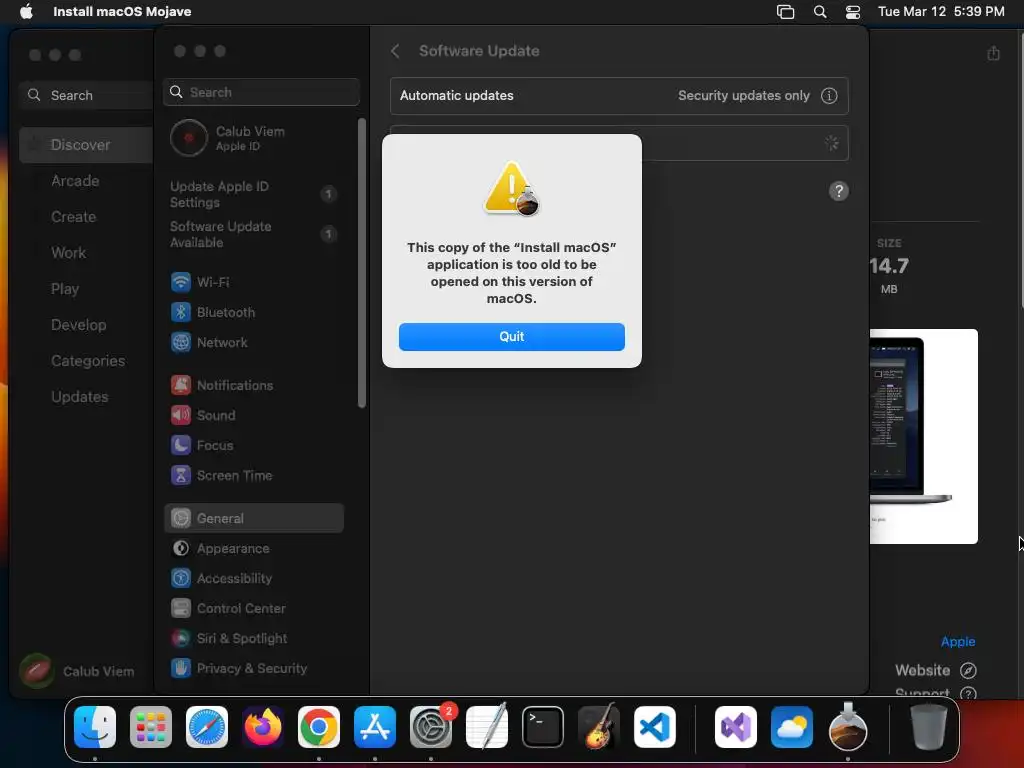Open Firefox from the Dock
This screenshot has height=768, width=1024.
point(263,727)
